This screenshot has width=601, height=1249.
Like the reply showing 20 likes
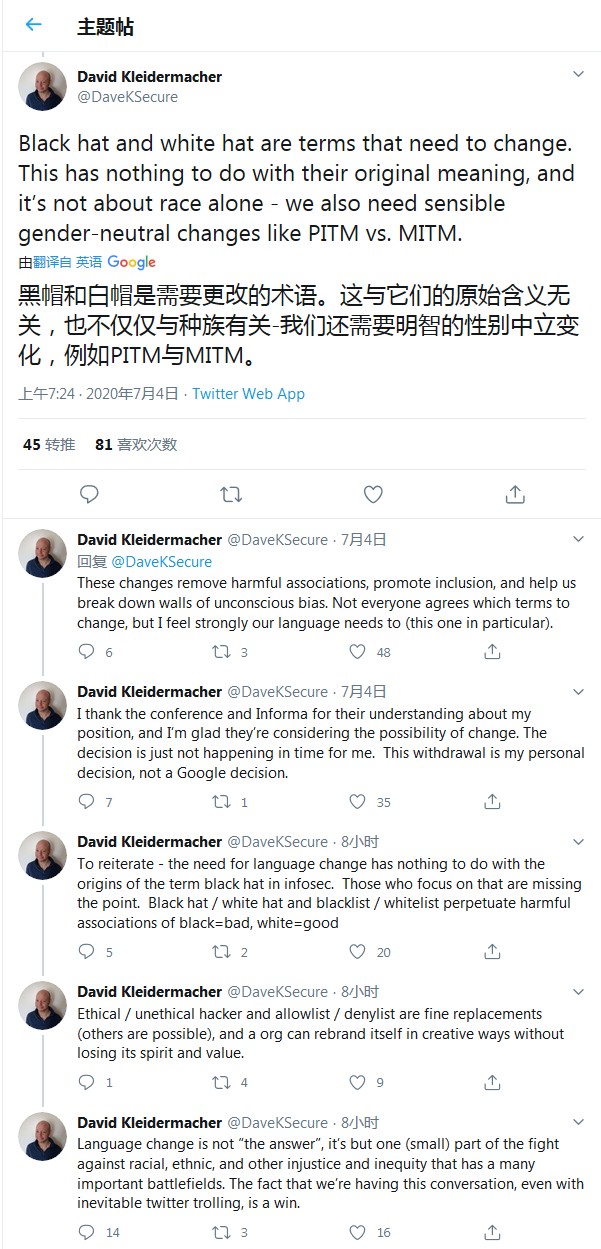[x=357, y=952]
